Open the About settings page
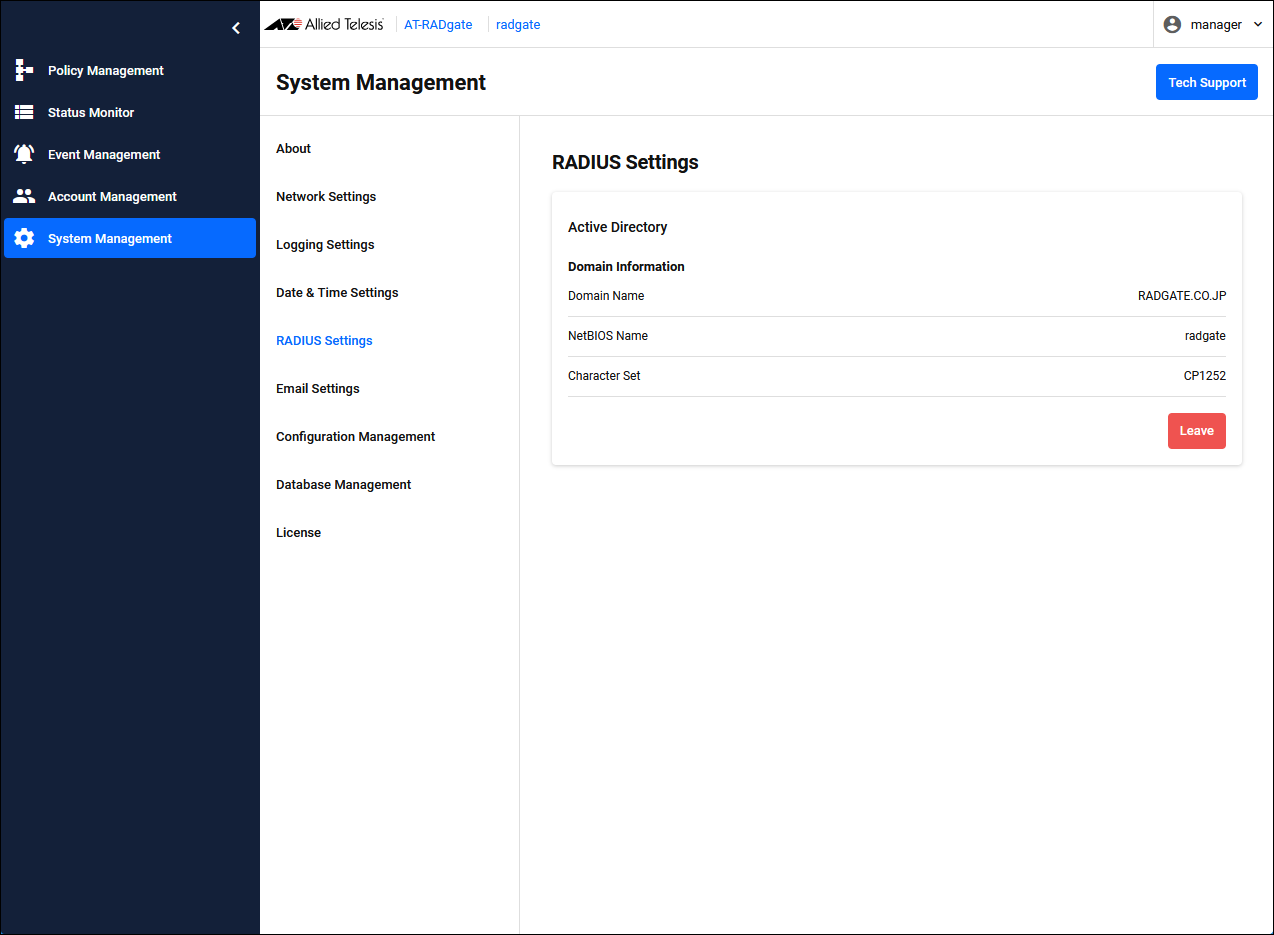Viewport: 1274px width, 935px height. [293, 149]
